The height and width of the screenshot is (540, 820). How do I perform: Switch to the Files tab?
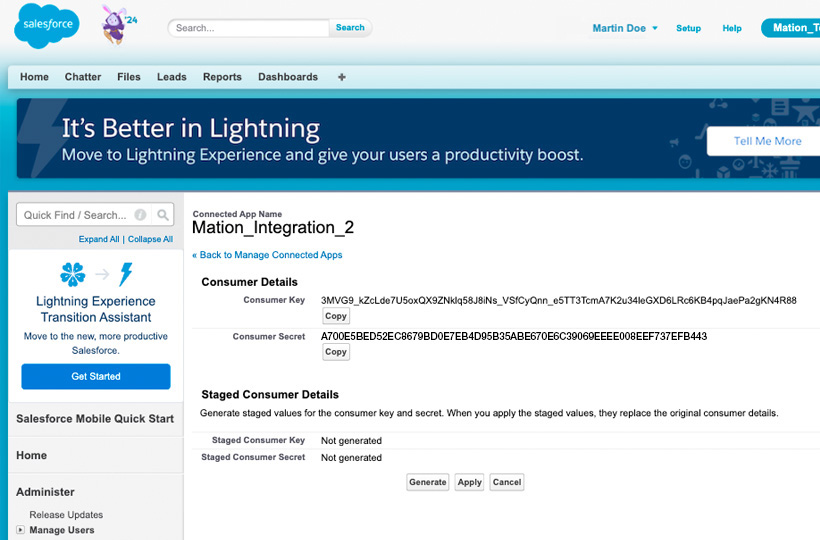(129, 77)
